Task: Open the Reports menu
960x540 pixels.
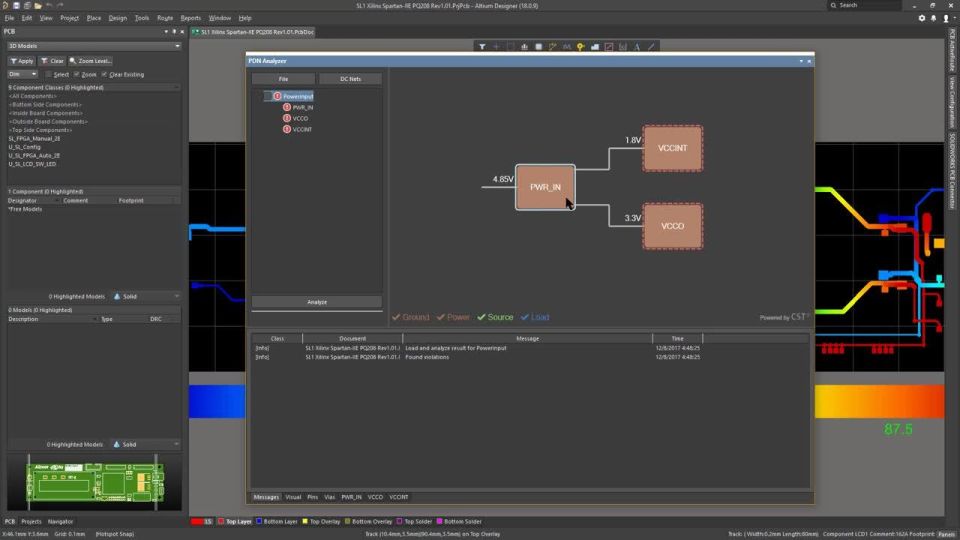Action: pyautogui.click(x=190, y=18)
